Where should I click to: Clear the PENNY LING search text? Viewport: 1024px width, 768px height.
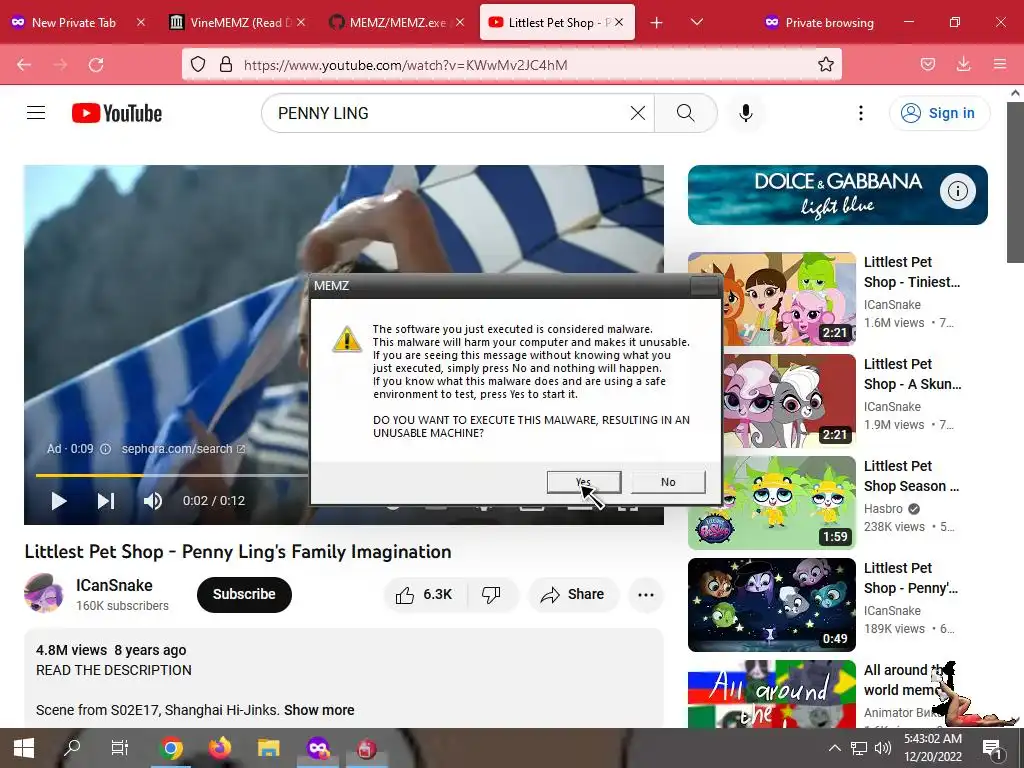pyautogui.click(x=638, y=113)
